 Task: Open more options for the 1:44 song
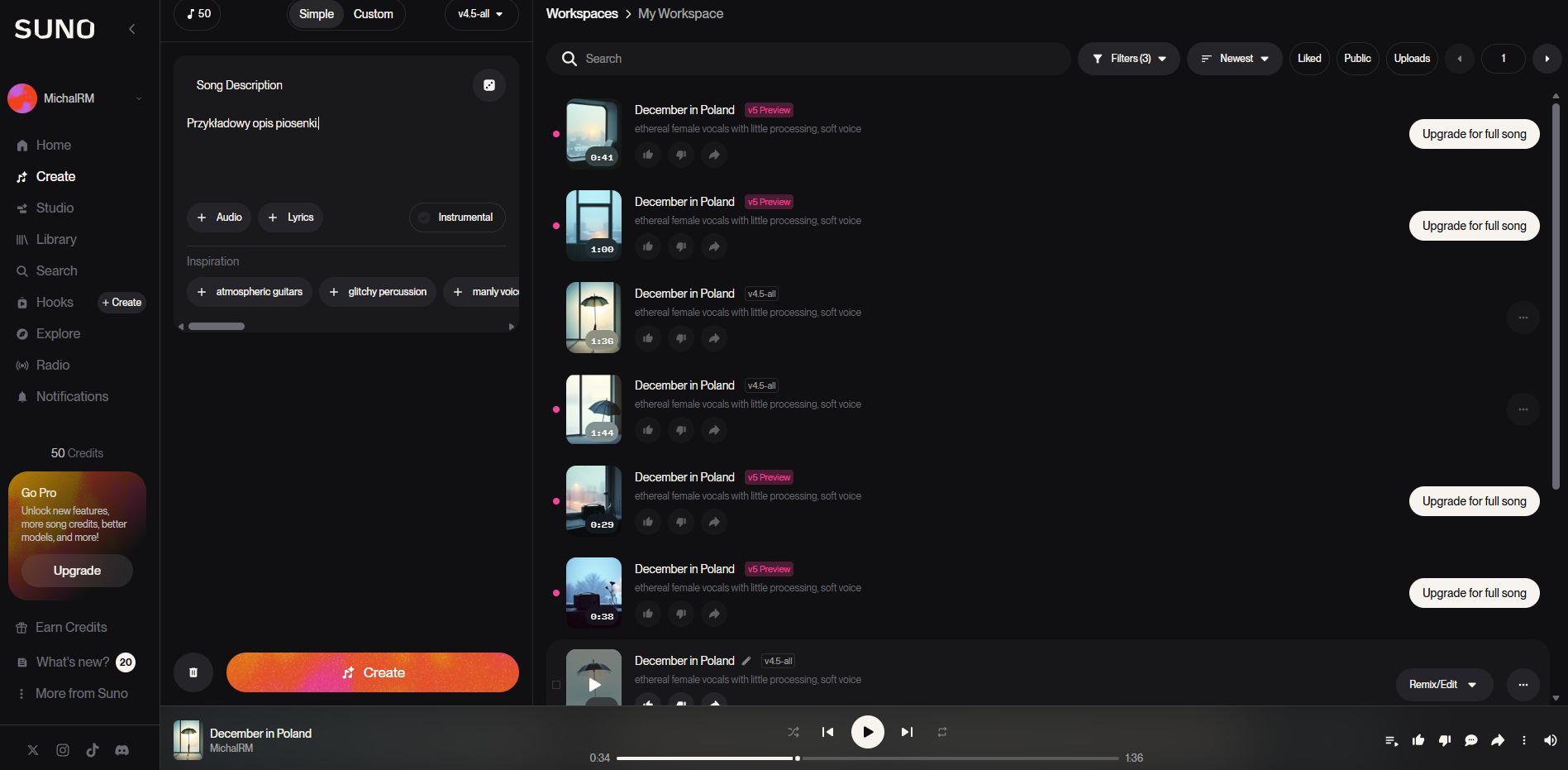click(x=1523, y=409)
